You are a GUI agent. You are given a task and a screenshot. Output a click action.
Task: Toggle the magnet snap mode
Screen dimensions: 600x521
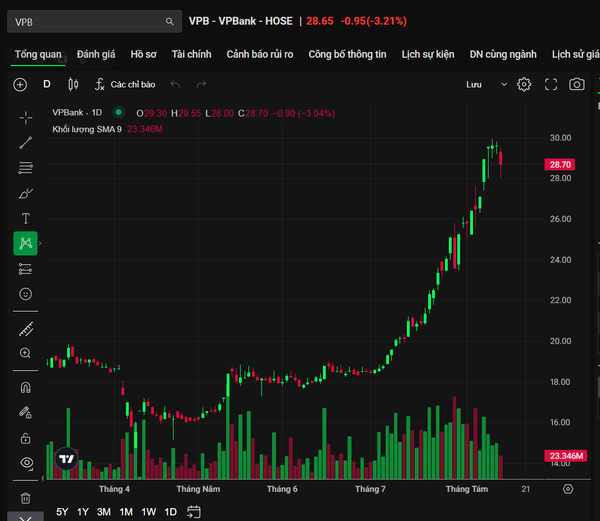pyautogui.click(x=26, y=388)
